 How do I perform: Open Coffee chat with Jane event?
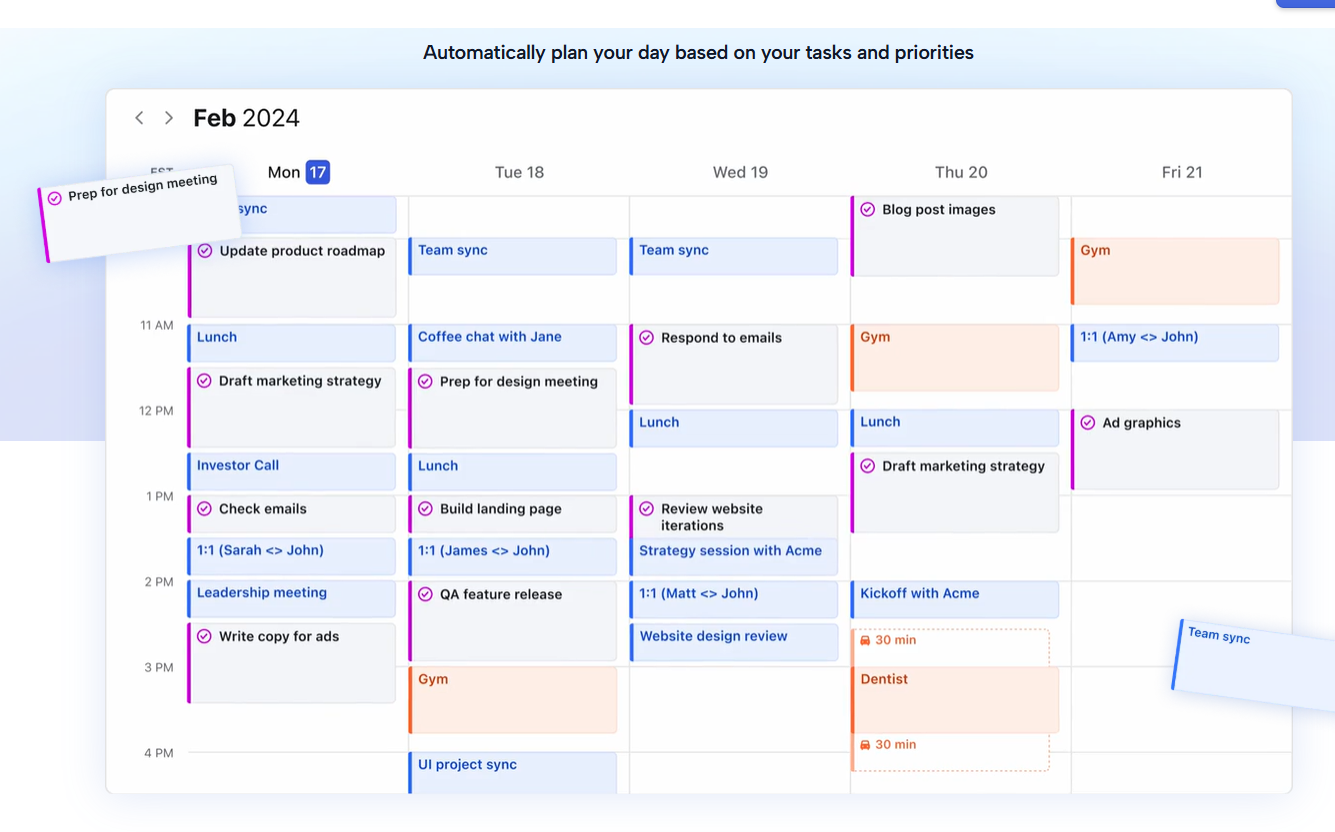(513, 343)
